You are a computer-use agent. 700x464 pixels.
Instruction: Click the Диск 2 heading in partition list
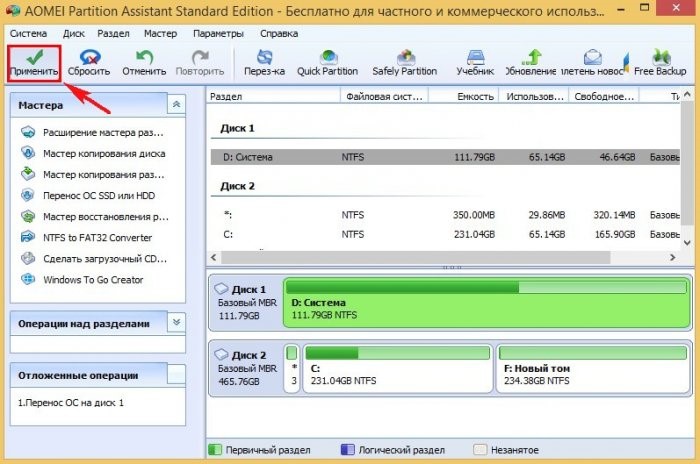click(x=238, y=186)
